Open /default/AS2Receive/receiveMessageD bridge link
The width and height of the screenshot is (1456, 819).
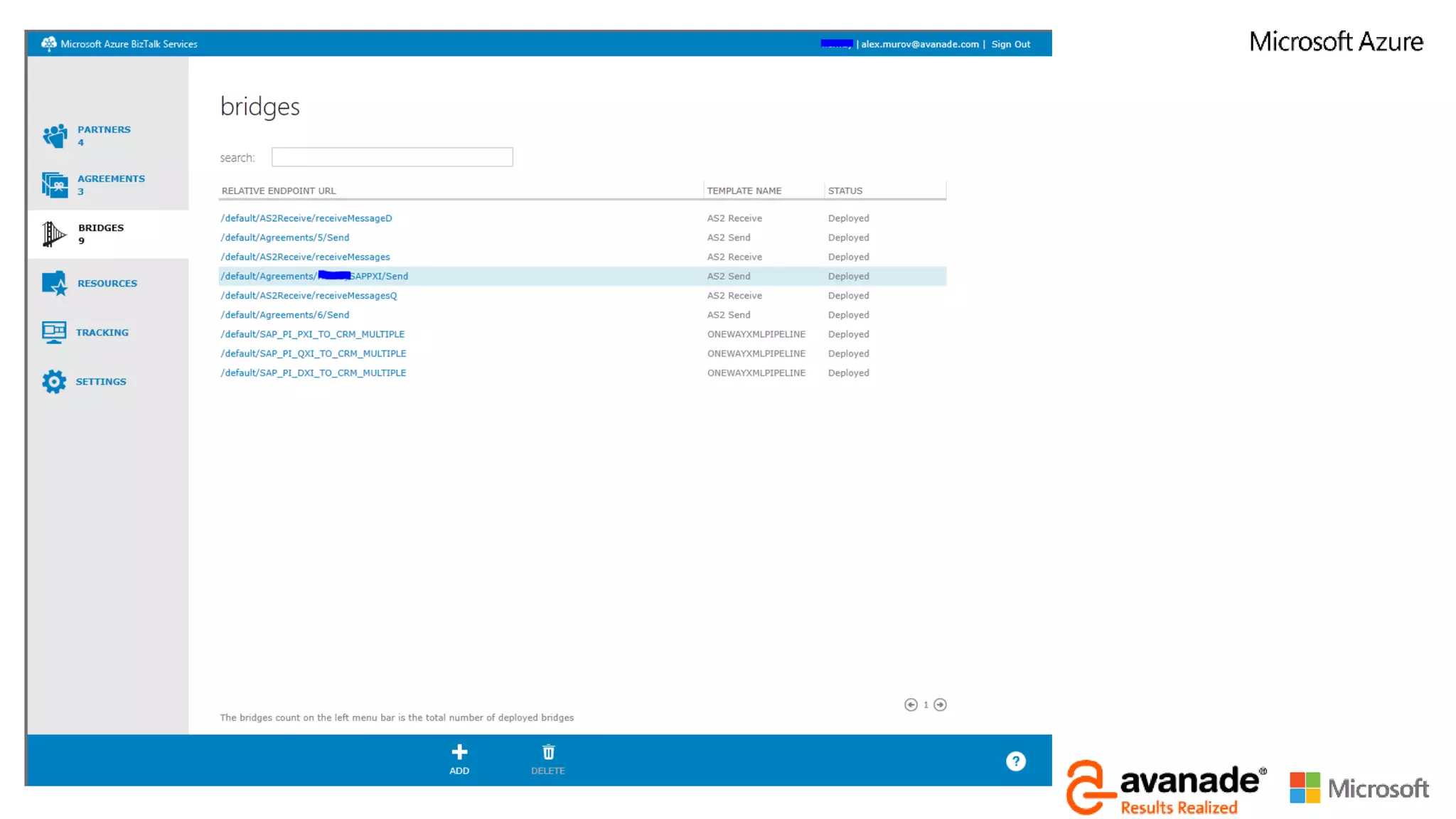[x=306, y=218]
